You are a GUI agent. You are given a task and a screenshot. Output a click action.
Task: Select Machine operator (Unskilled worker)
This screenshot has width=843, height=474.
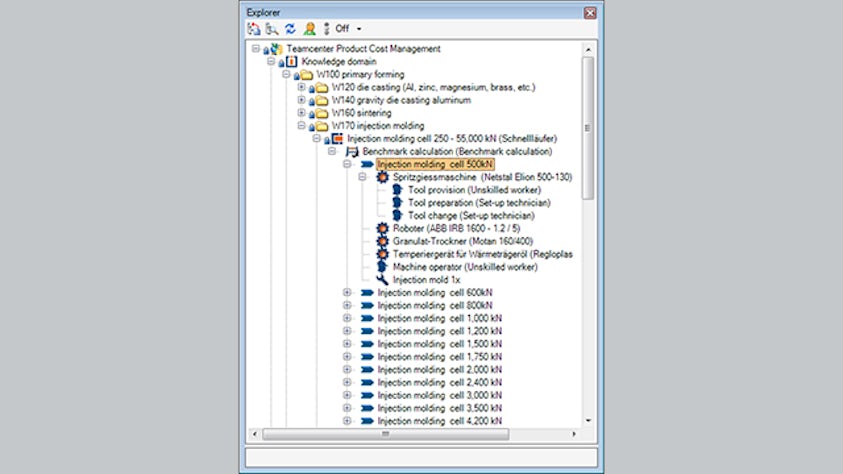click(465, 268)
